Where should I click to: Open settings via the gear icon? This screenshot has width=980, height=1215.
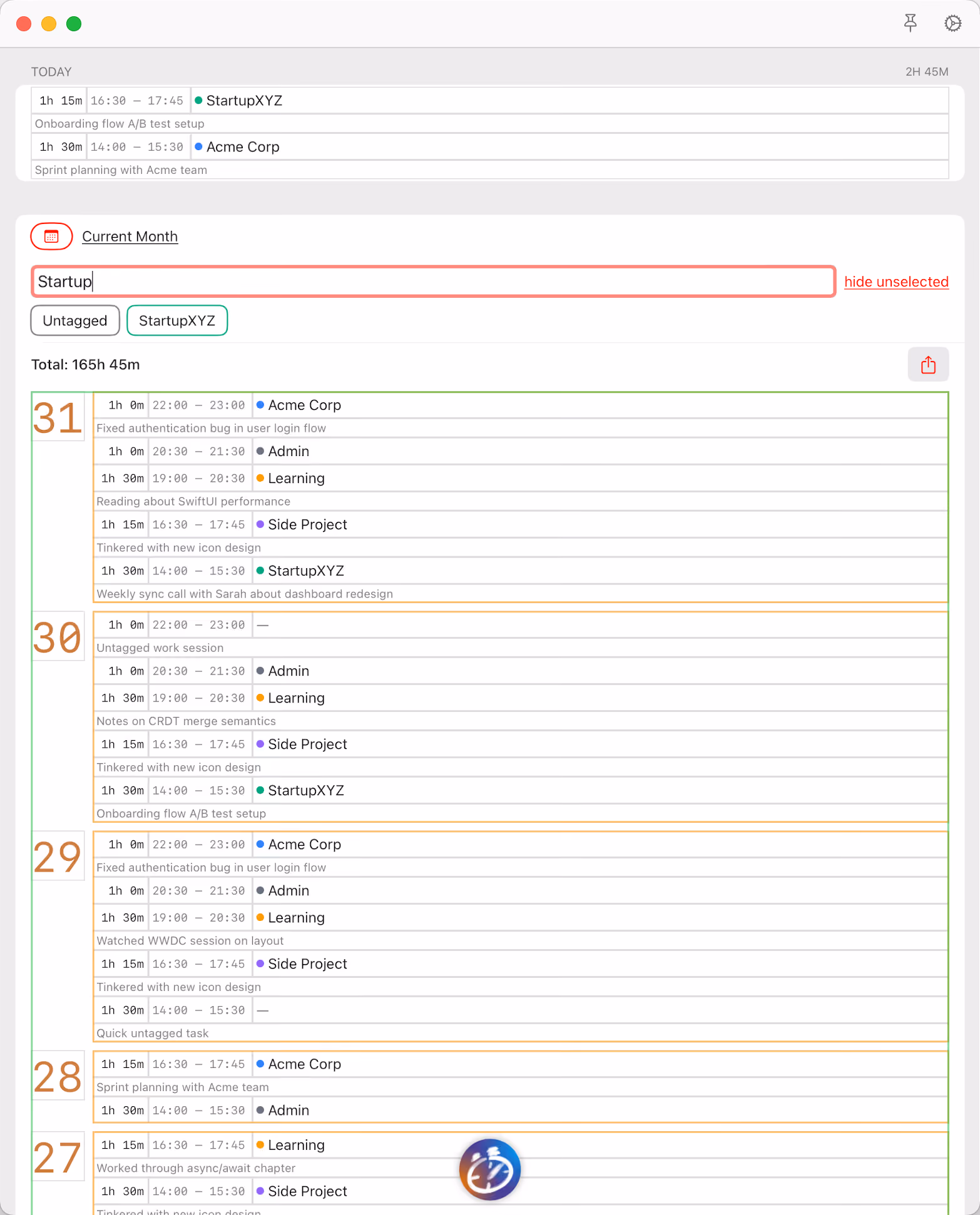point(952,24)
